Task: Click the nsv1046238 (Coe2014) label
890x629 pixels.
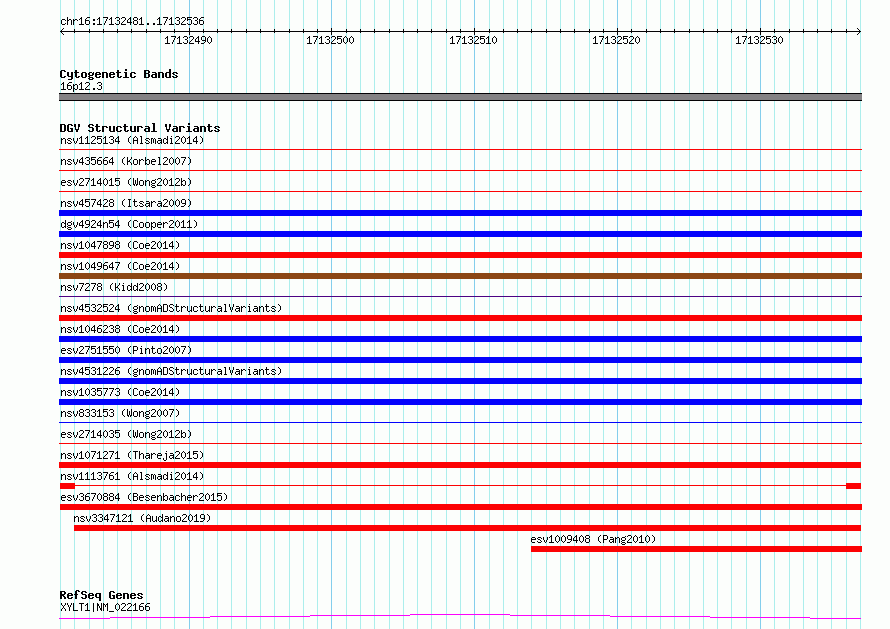Action: point(120,329)
